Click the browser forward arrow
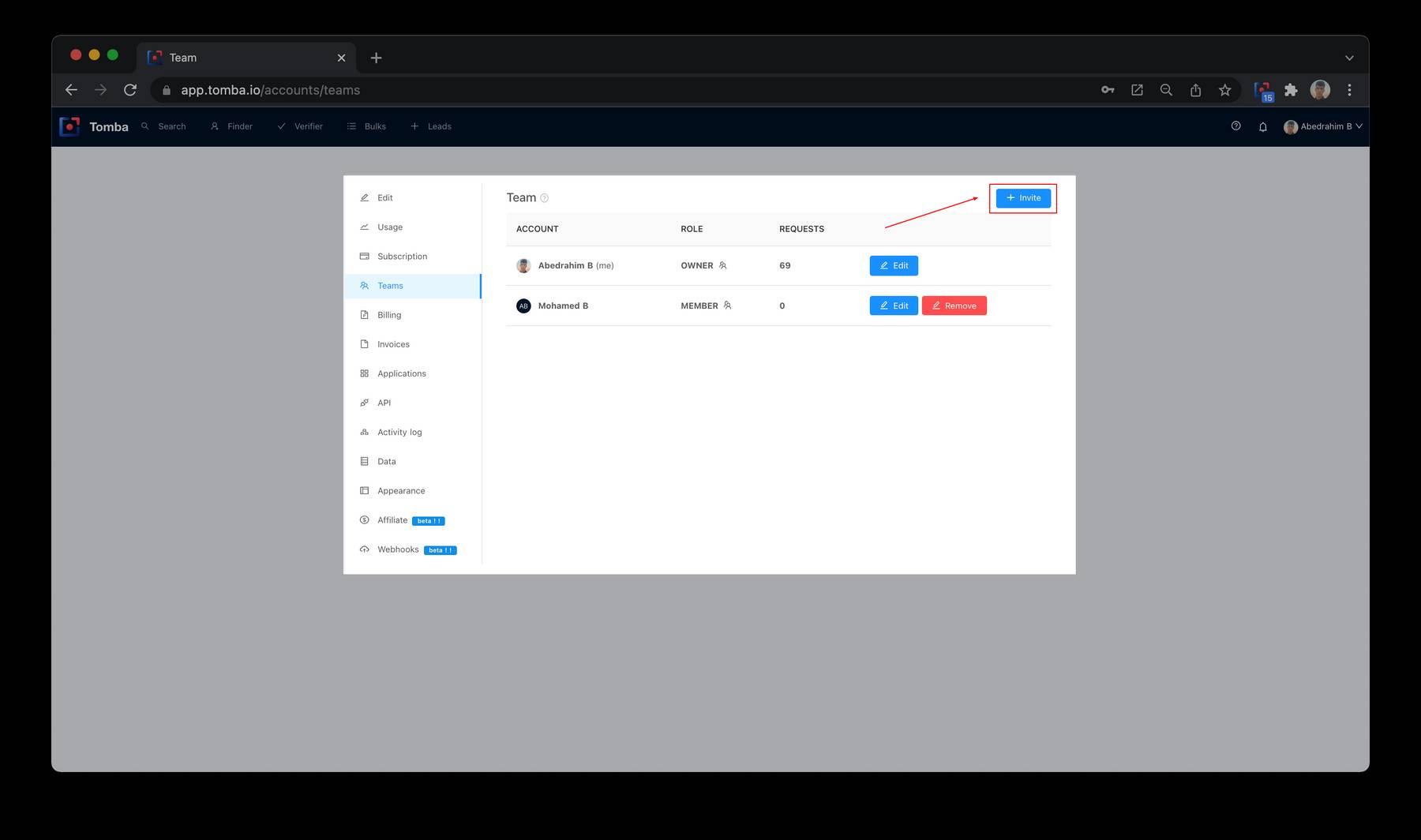This screenshot has height=840, width=1421. [100, 90]
